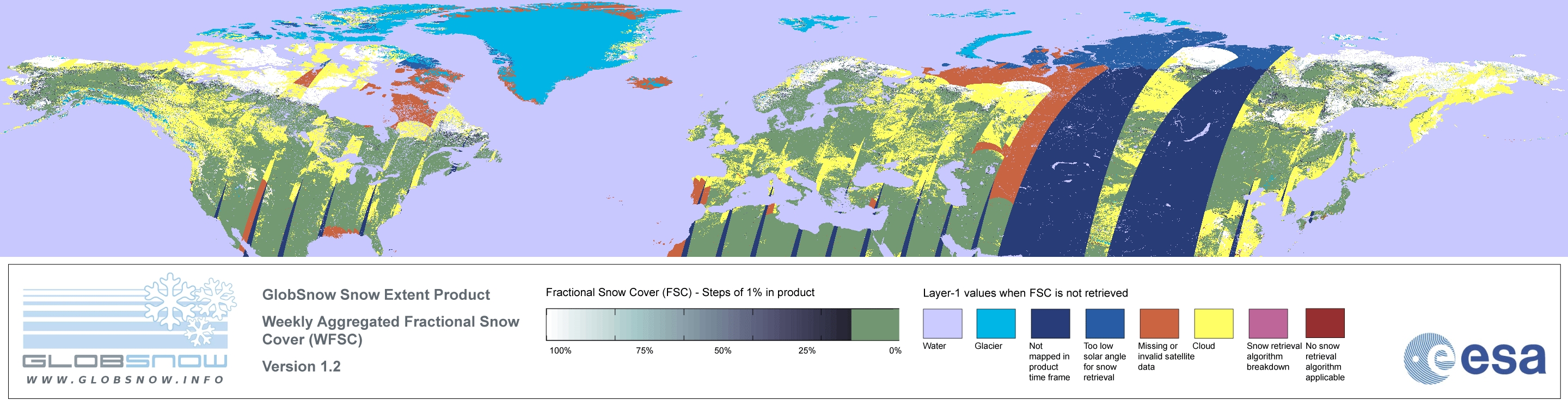Click the Glacier legend label
The height and width of the screenshot is (406, 1568).
coord(988,346)
